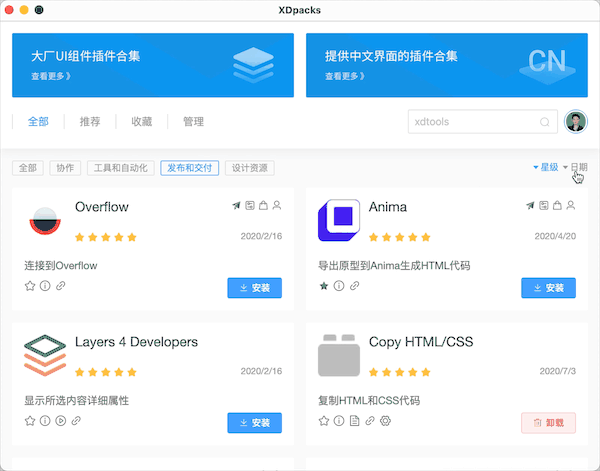The height and width of the screenshot is (471, 600).
Task: Click paper plane icon on Anima card
Action: click(x=530, y=205)
